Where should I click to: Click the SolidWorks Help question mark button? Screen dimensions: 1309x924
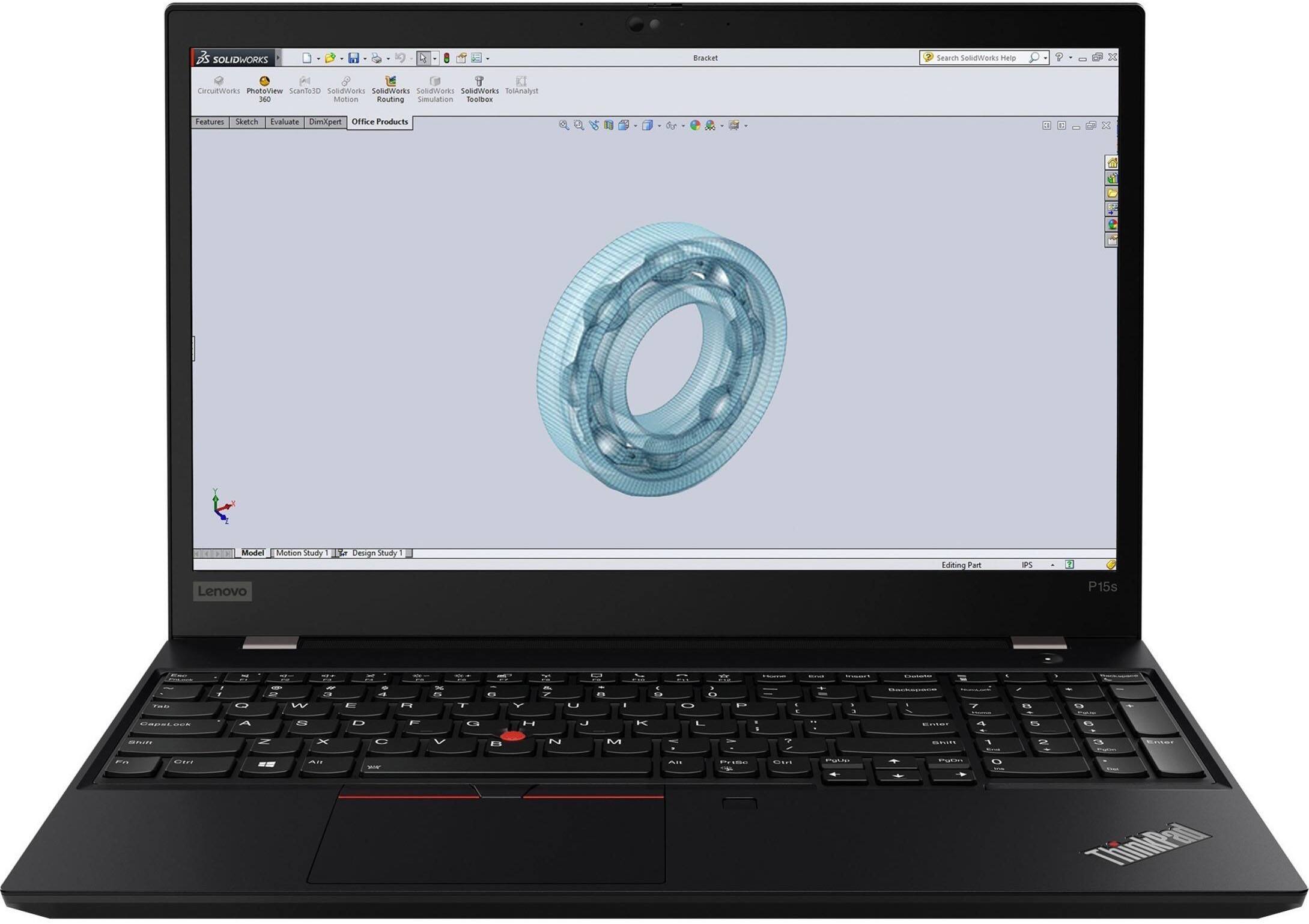[1060, 58]
